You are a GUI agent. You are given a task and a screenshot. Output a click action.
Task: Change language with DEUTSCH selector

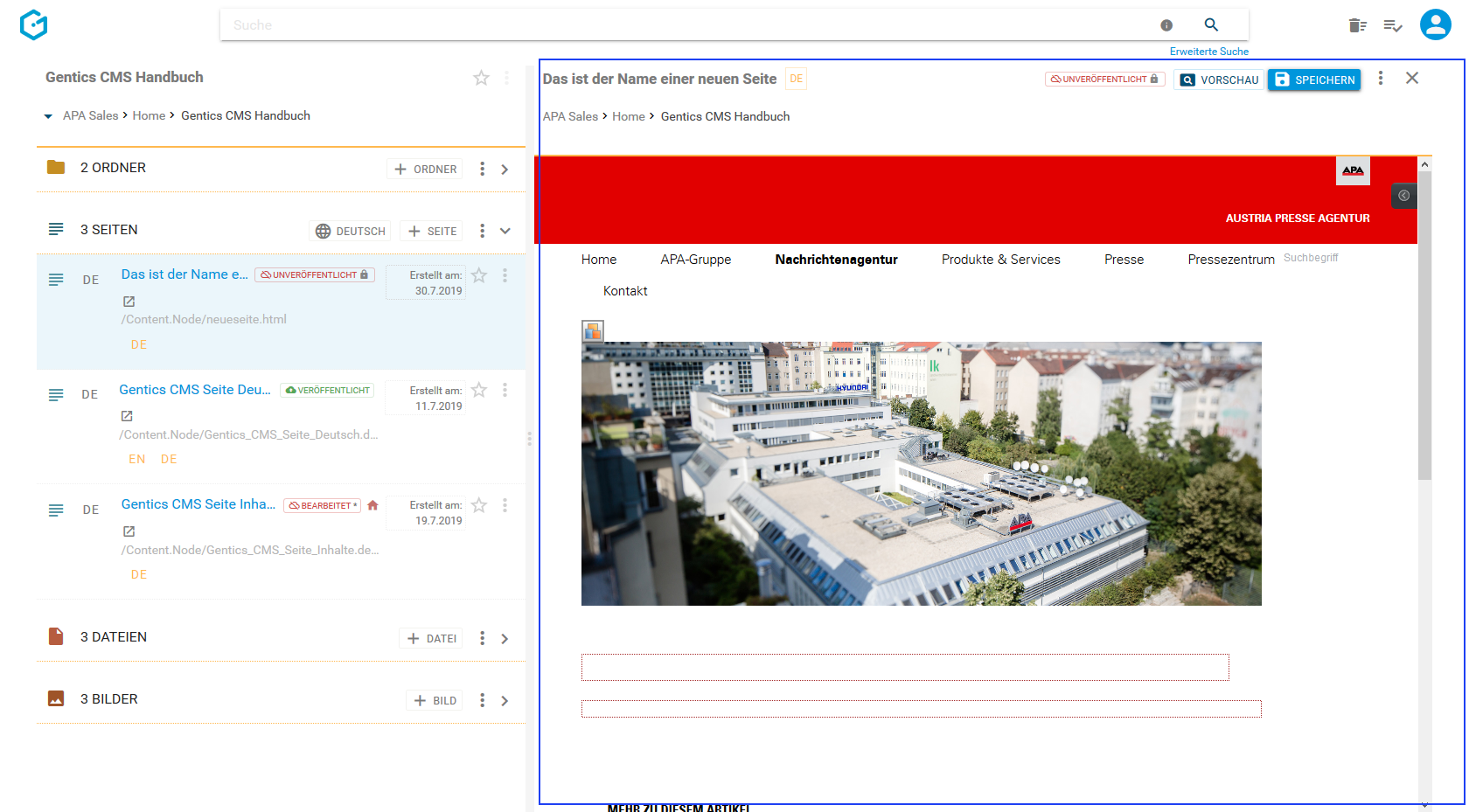pyautogui.click(x=351, y=231)
